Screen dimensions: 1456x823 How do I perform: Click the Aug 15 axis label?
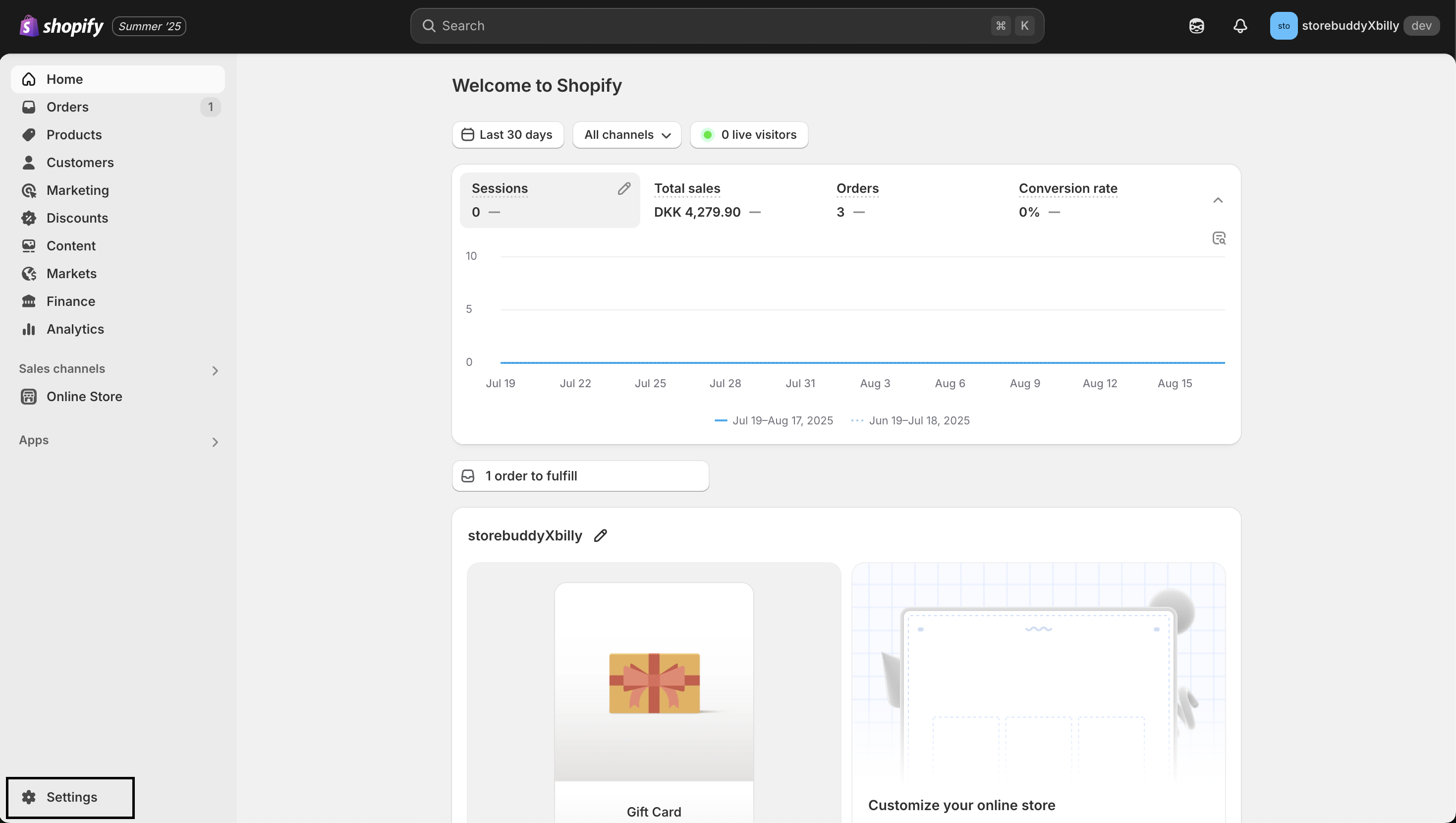click(x=1175, y=383)
